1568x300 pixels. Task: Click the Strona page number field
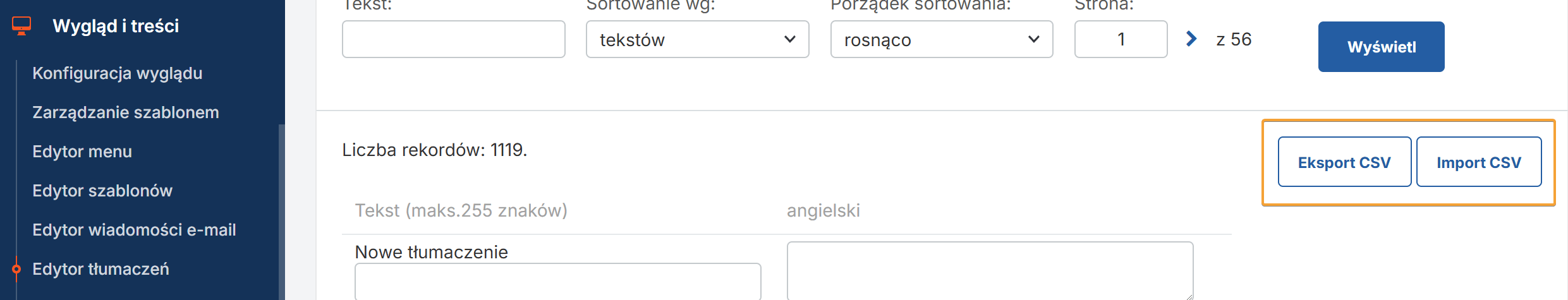click(x=1121, y=39)
